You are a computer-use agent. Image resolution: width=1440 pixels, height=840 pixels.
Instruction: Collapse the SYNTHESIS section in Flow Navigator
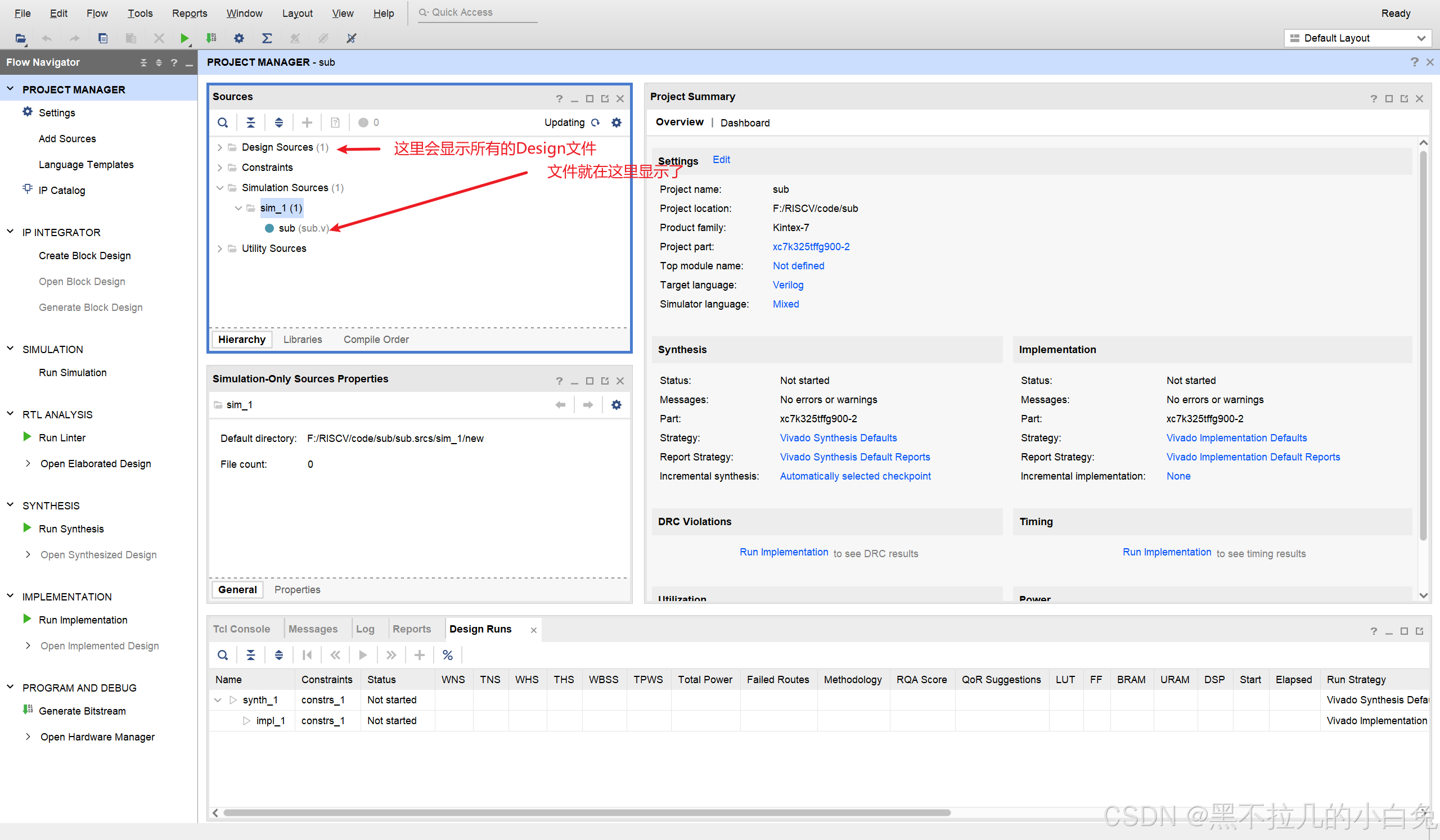(10, 505)
